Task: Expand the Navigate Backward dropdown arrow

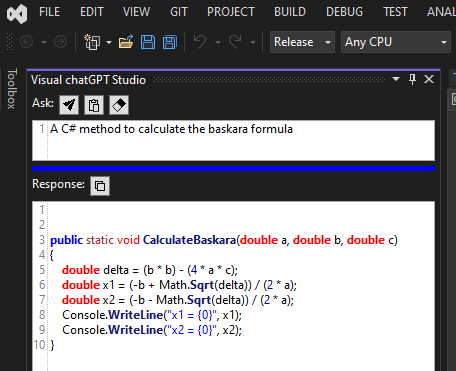Action: click(44, 42)
